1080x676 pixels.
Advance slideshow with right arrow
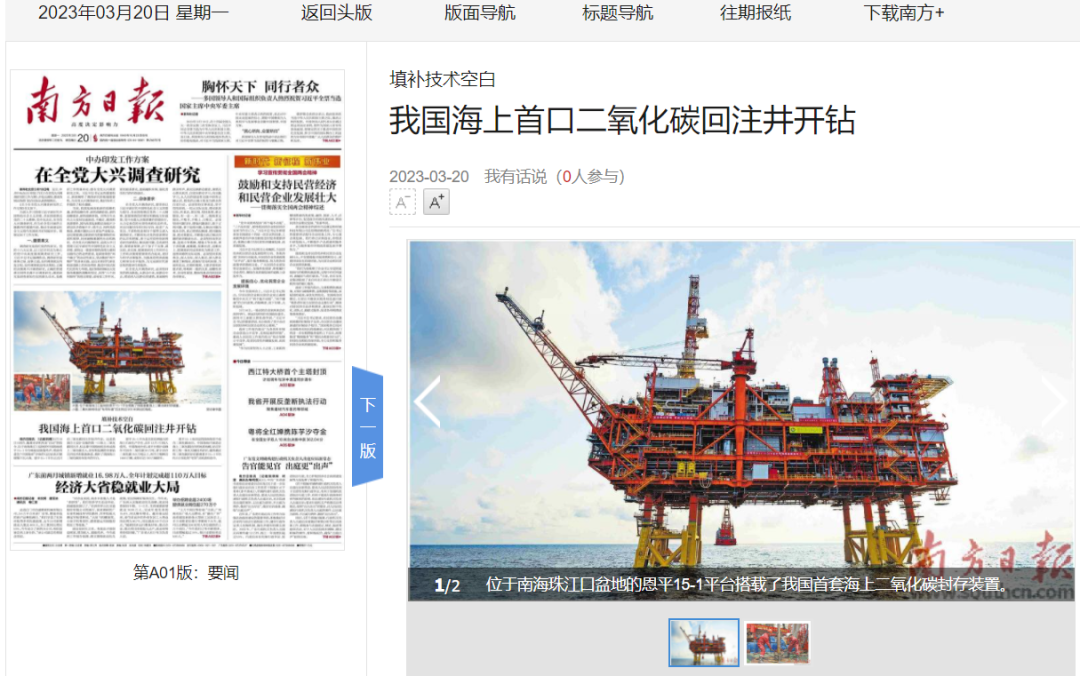point(1055,402)
